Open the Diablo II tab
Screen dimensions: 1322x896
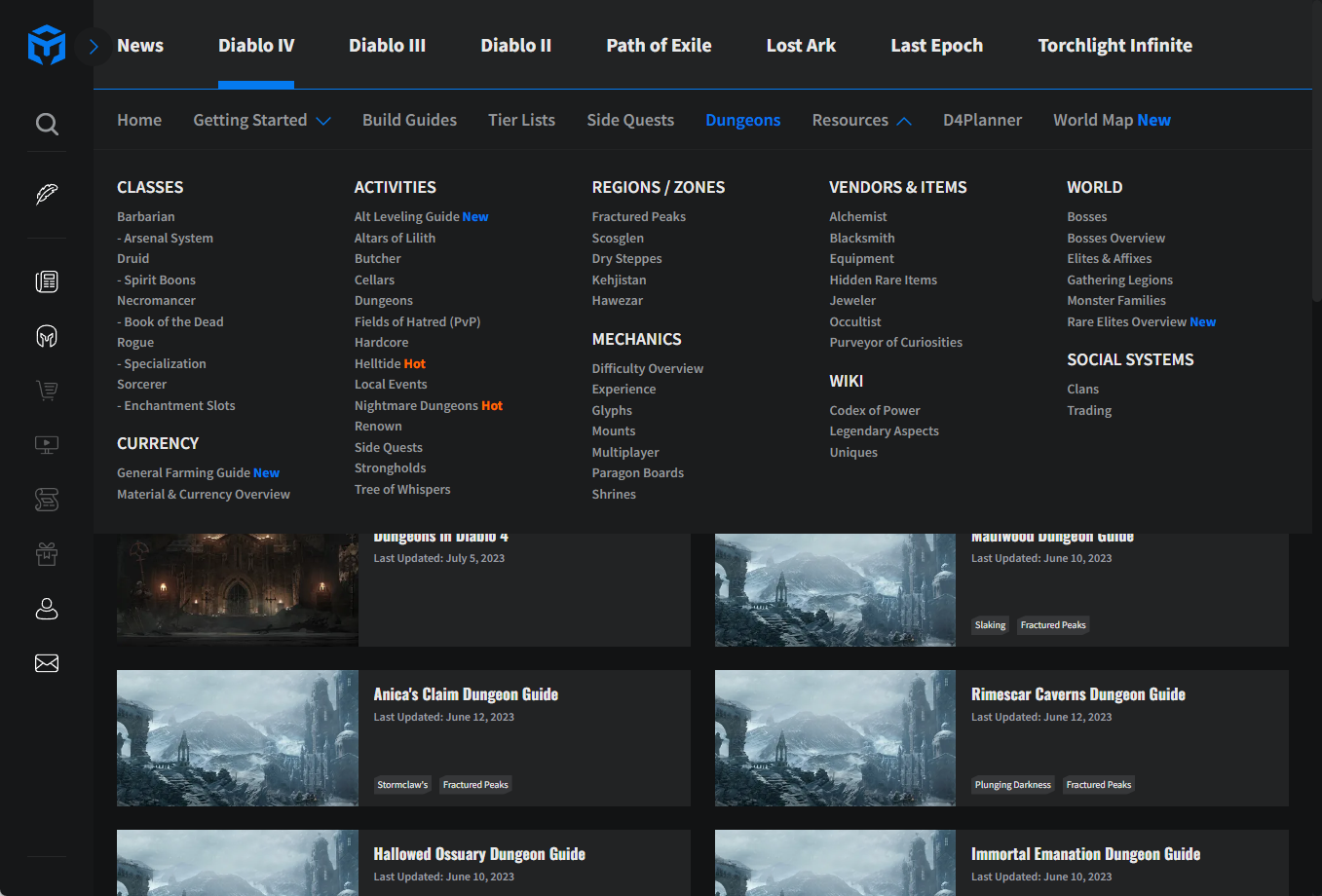516,45
